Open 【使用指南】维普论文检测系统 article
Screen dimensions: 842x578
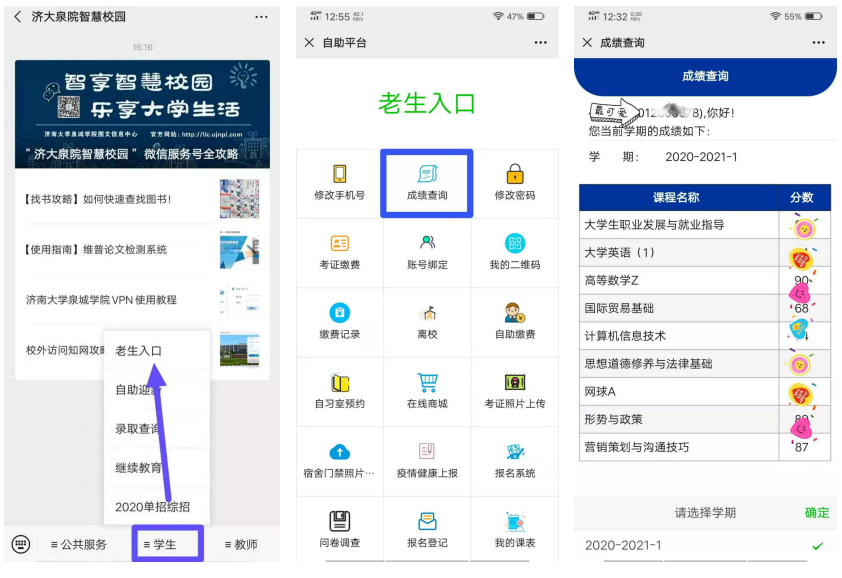click(142, 249)
